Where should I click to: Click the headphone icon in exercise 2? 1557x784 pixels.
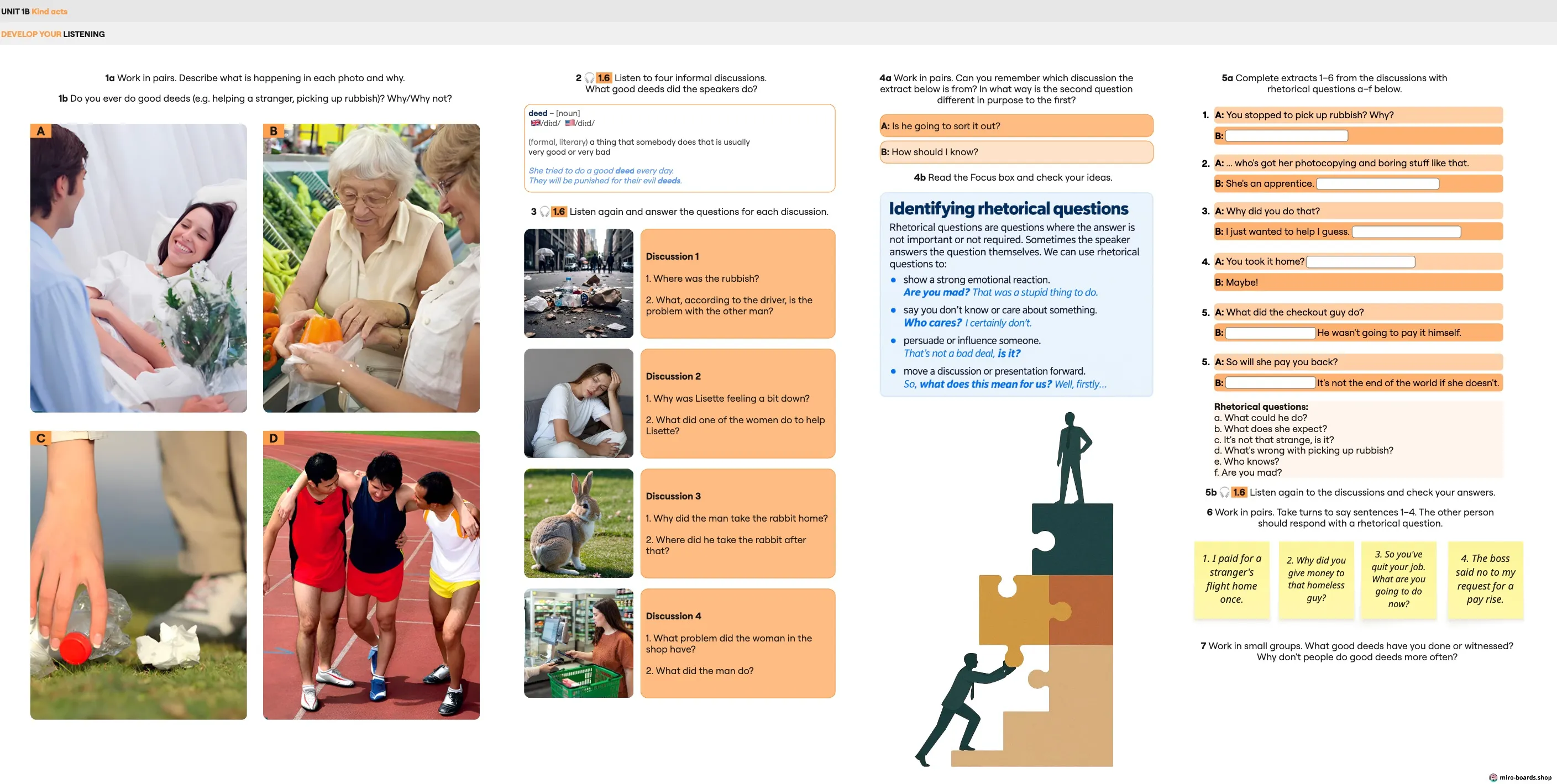(589, 78)
